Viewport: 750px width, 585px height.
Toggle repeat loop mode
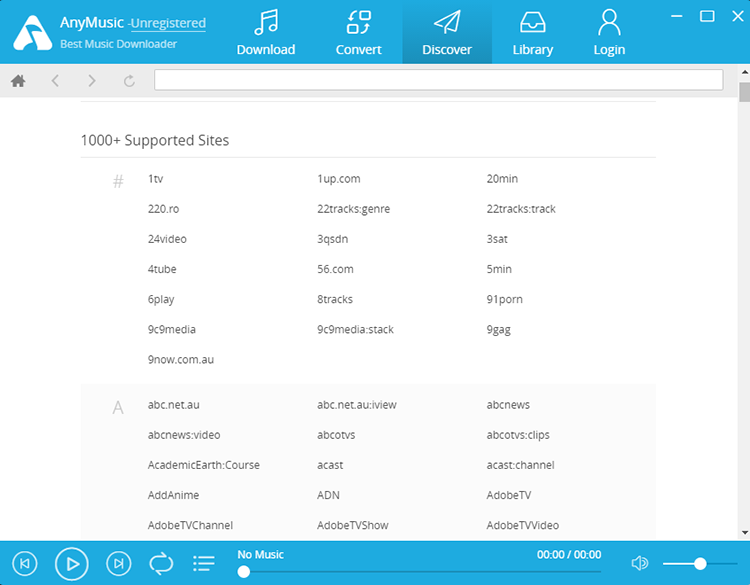[161, 563]
